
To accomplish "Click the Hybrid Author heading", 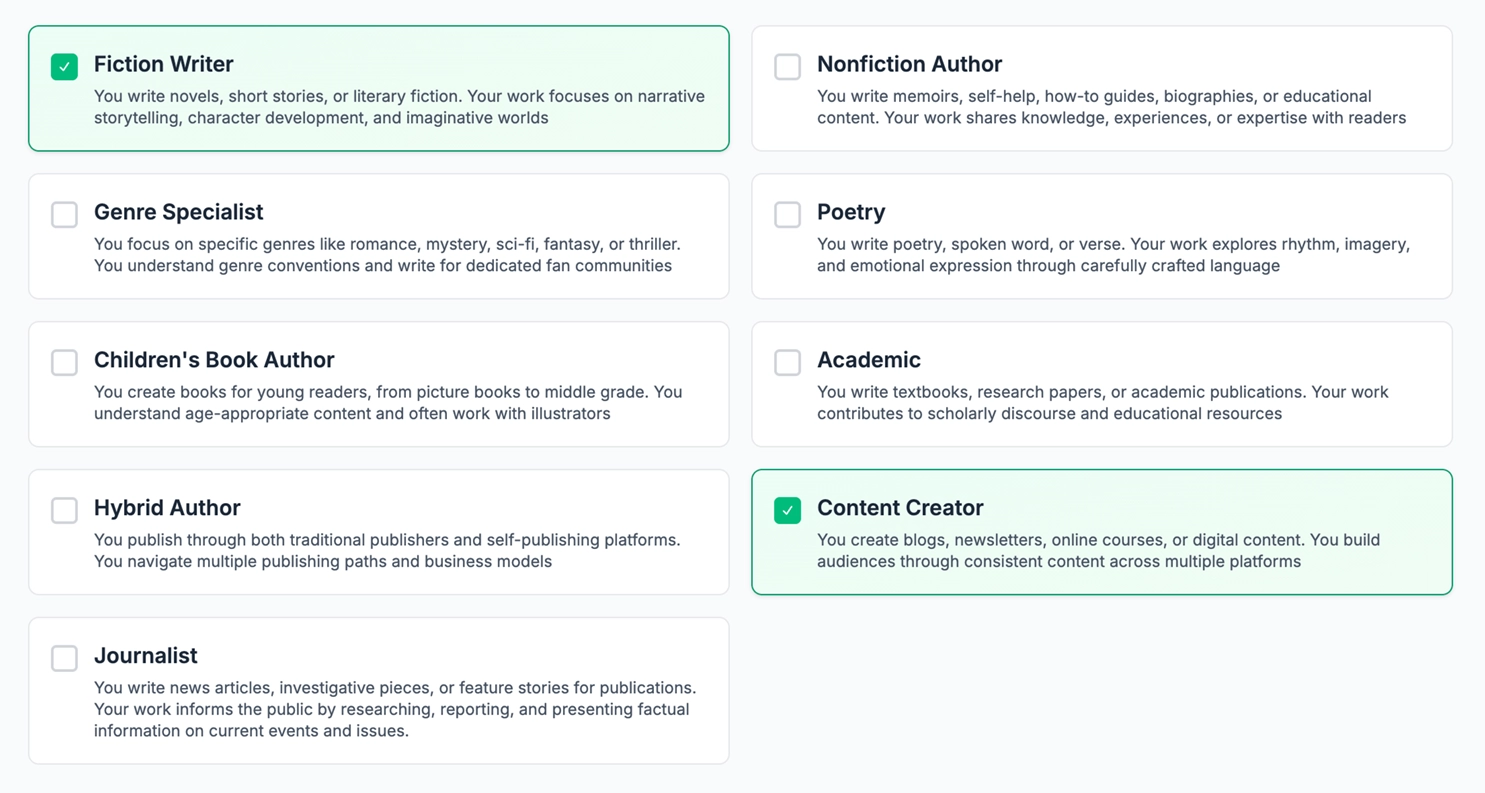I will [x=166, y=508].
